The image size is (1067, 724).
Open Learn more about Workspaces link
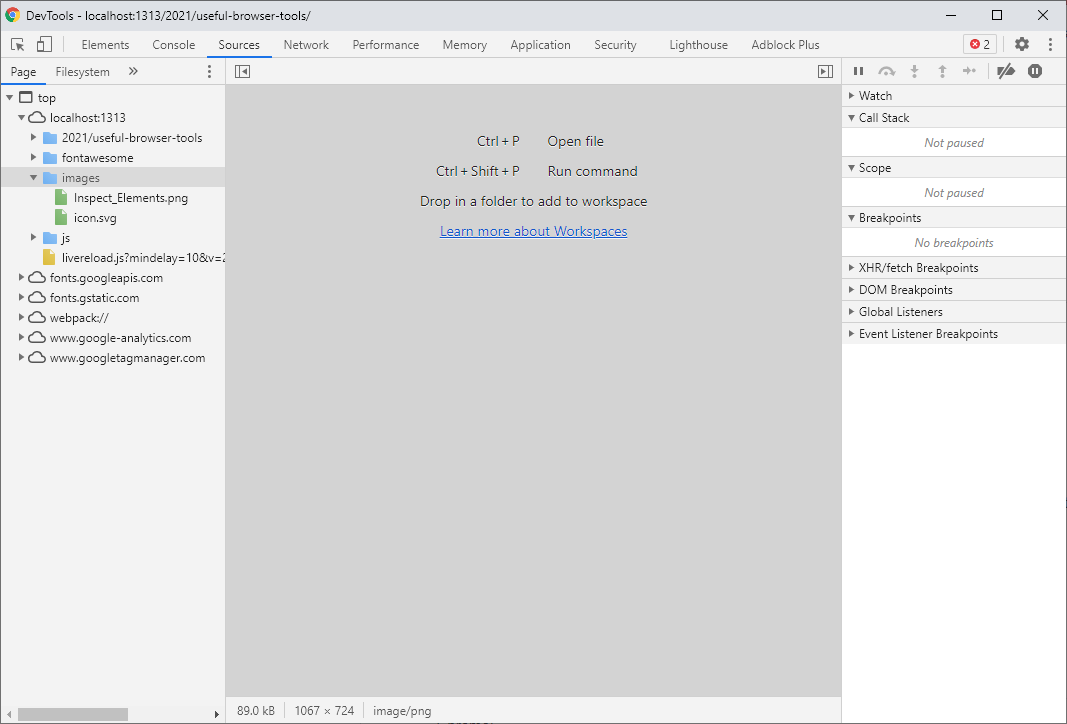pyautogui.click(x=534, y=231)
